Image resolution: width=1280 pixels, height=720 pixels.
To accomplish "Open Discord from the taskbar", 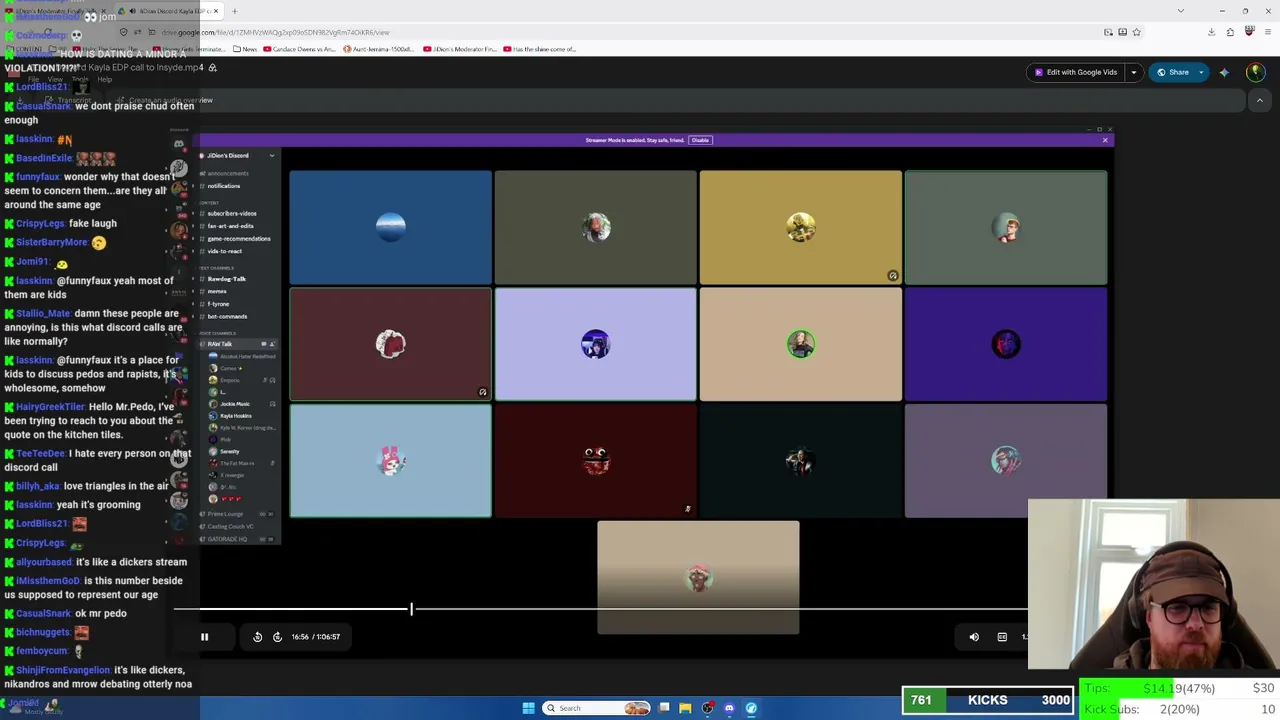I will [729, 708].
